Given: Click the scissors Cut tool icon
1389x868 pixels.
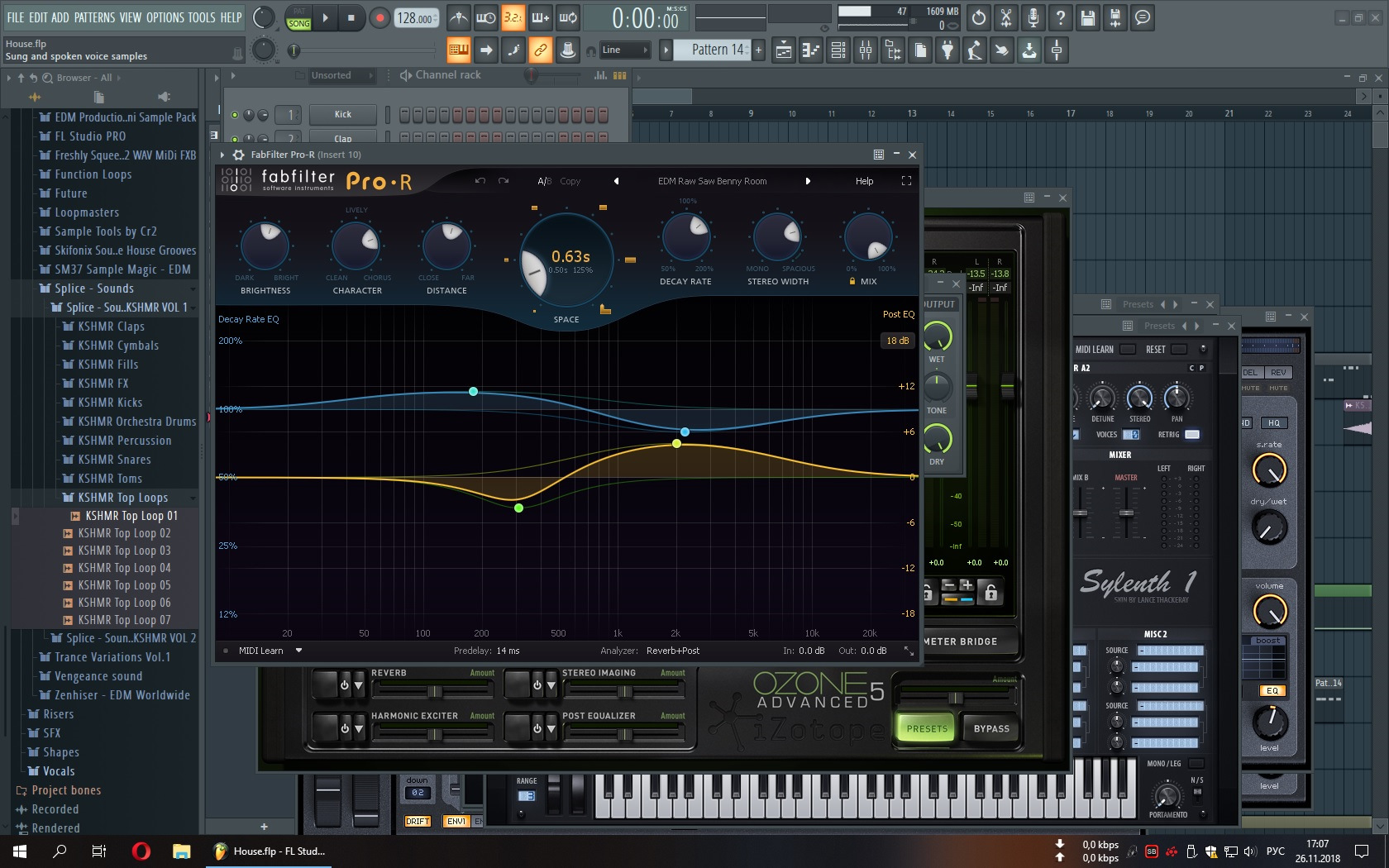Looking at the screenshot, I should [x=1006, y=17].
